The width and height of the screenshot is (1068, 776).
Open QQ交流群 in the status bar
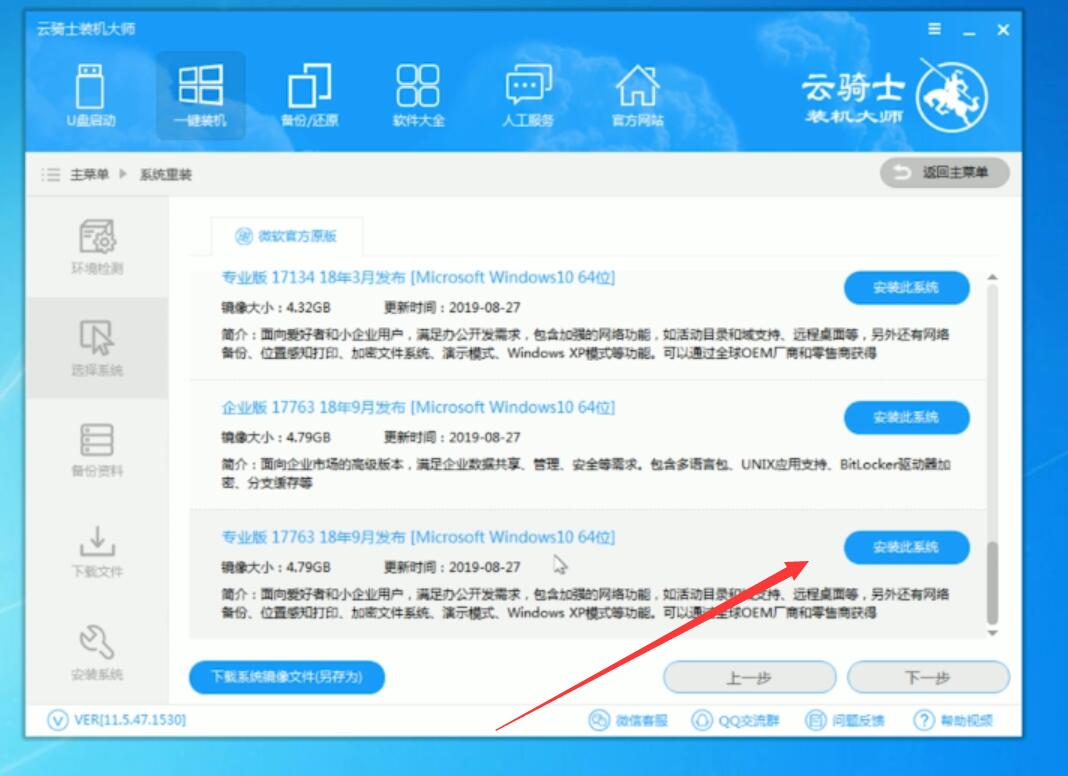(735, 720)
